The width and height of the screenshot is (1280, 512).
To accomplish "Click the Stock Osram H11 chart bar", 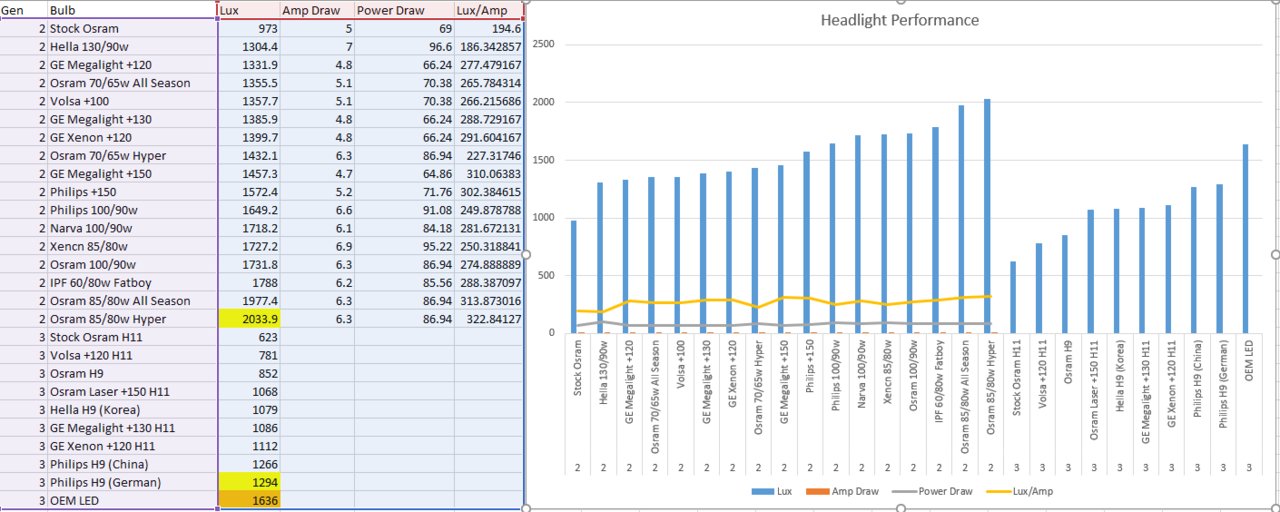I will [1013, 296].
